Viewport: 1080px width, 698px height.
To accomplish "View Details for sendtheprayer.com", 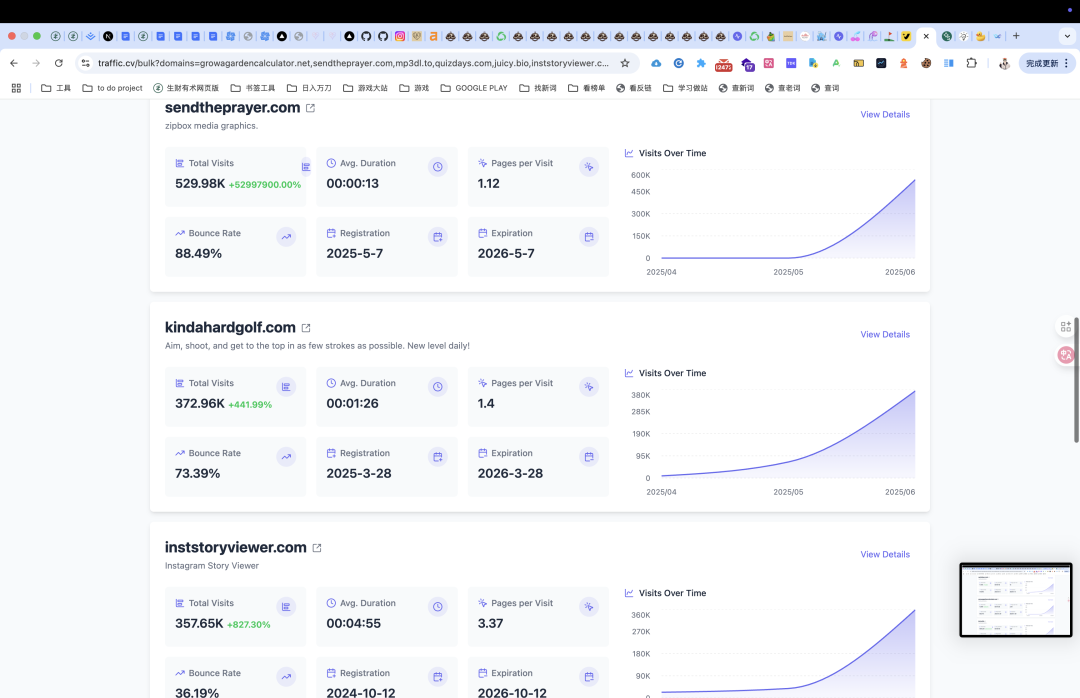I will point(885,114).
